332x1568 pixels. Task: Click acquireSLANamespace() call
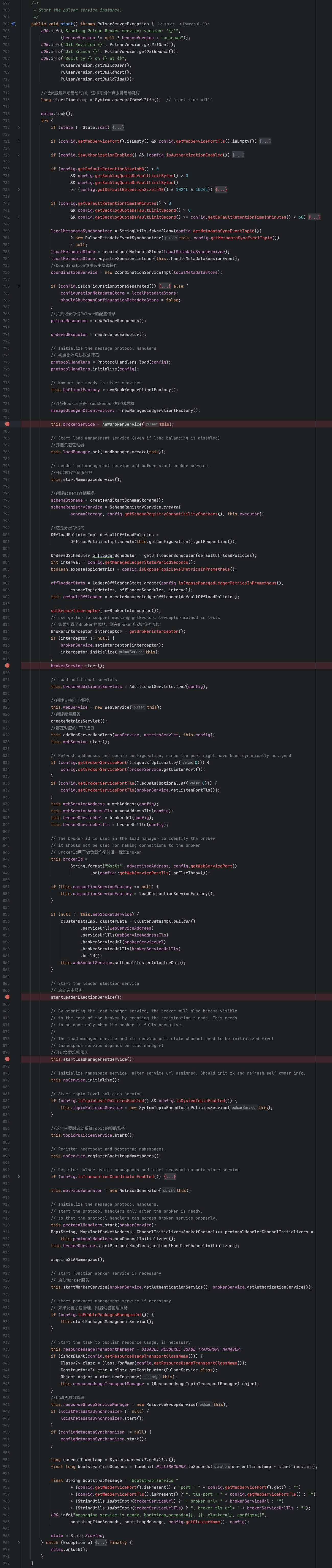pyautogui.click(x=76, y=1259)
